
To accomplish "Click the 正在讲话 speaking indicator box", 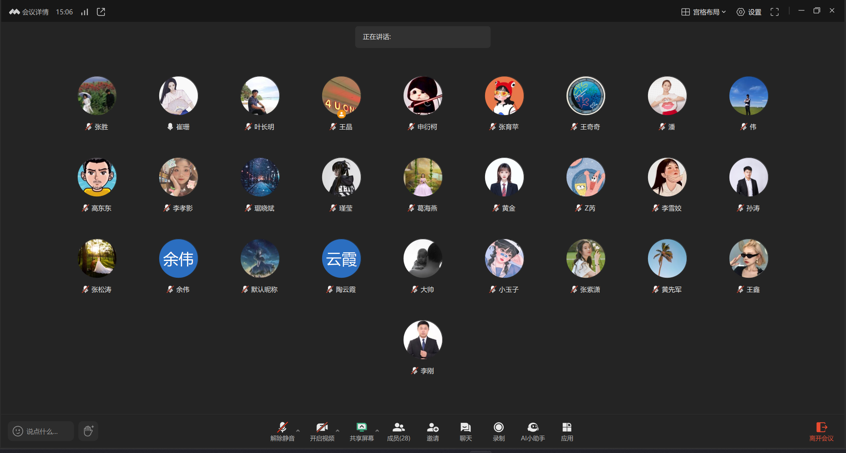I will coord(422,37).
